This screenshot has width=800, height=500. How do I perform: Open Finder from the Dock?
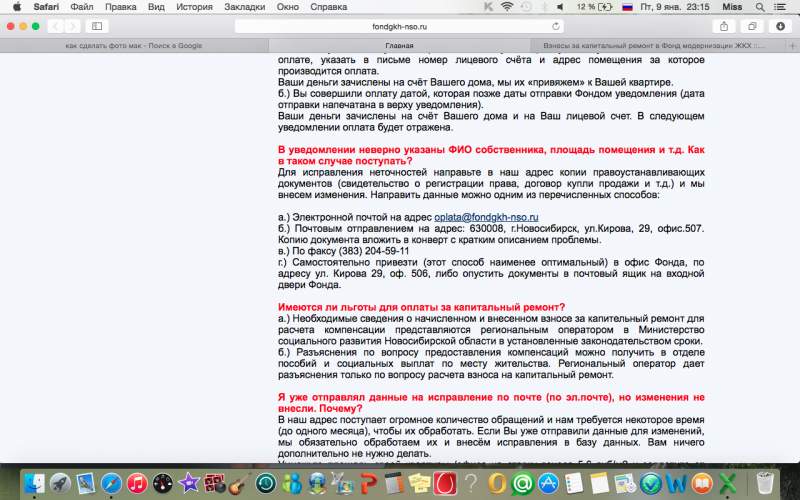coord(35,483)
